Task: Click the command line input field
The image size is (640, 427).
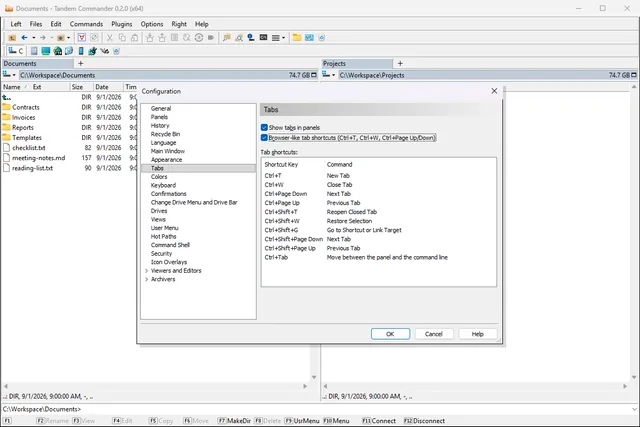Action: [355, 409]
